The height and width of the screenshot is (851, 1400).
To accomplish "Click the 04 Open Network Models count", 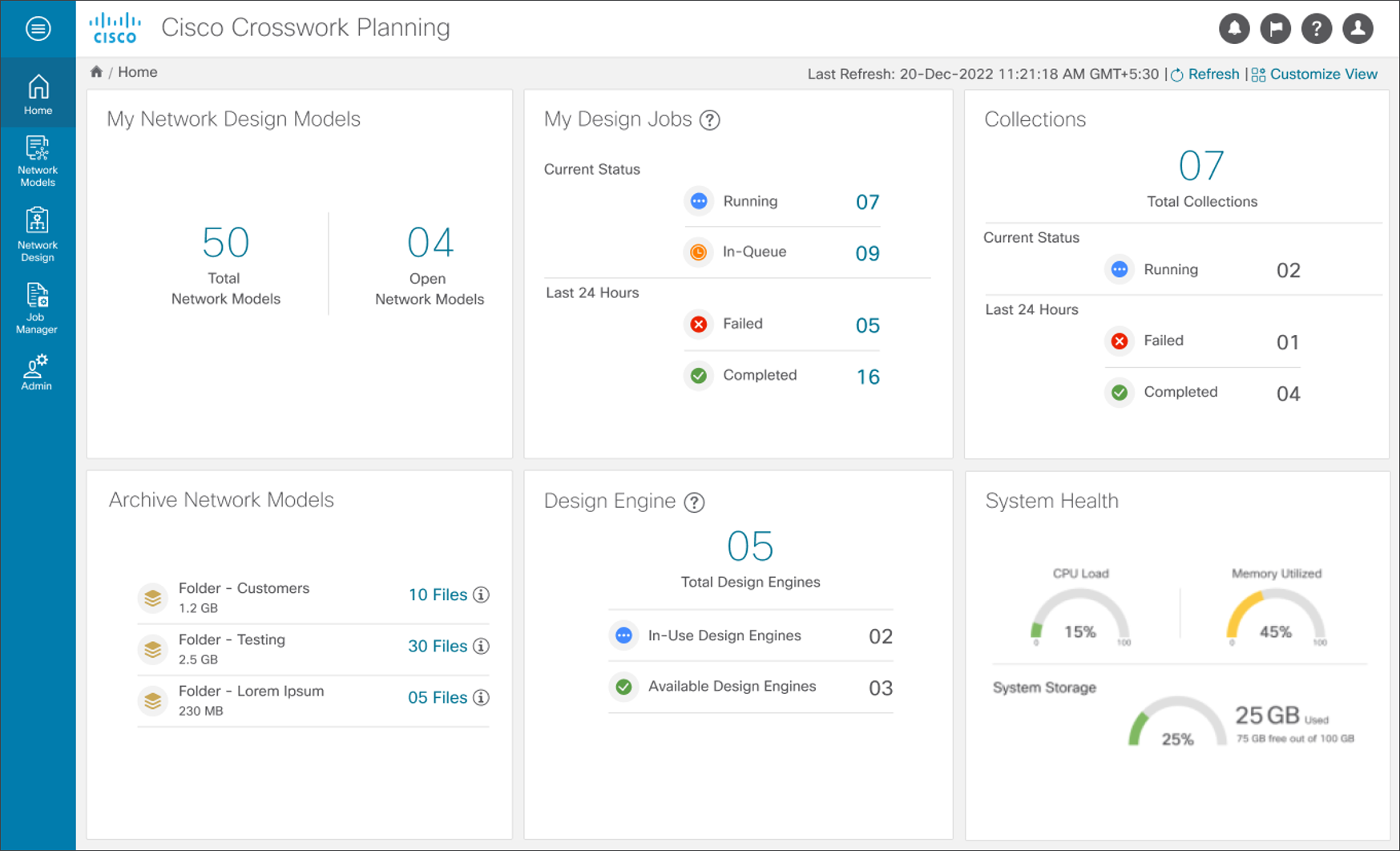I will (x=430, y=242).
